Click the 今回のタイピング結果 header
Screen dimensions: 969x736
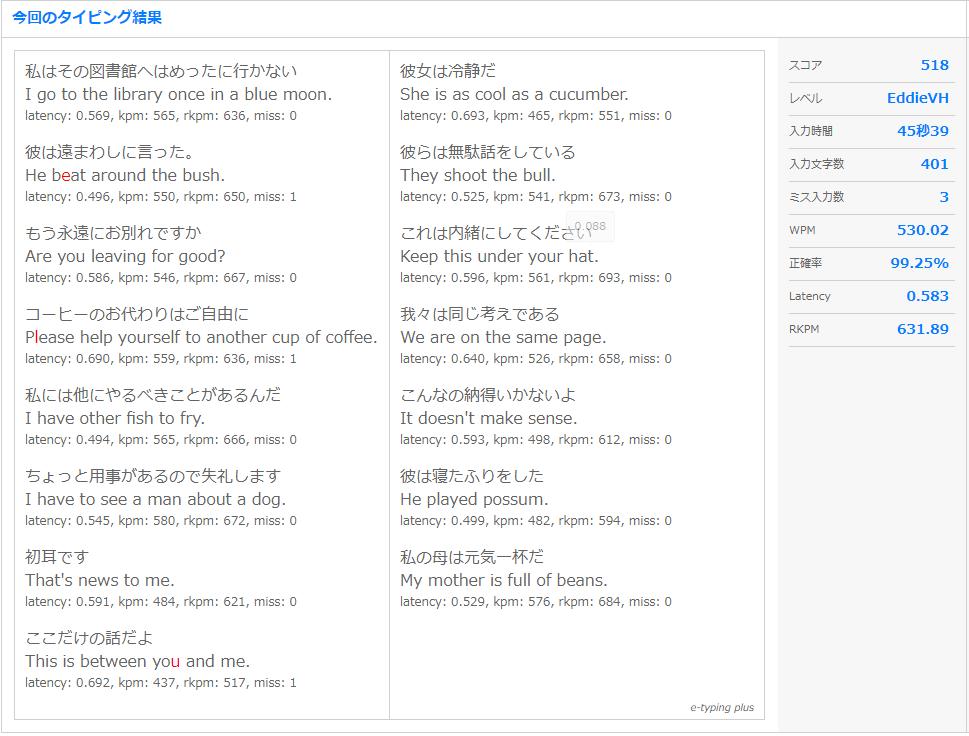pos(83,17)
